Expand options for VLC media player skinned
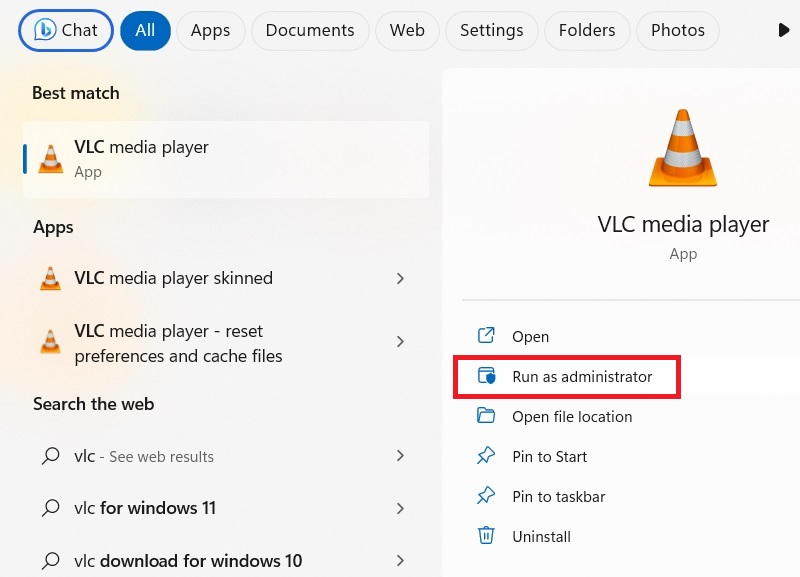Image resolution: width=800 pixels, height=577 pixels. pos(400,278)
